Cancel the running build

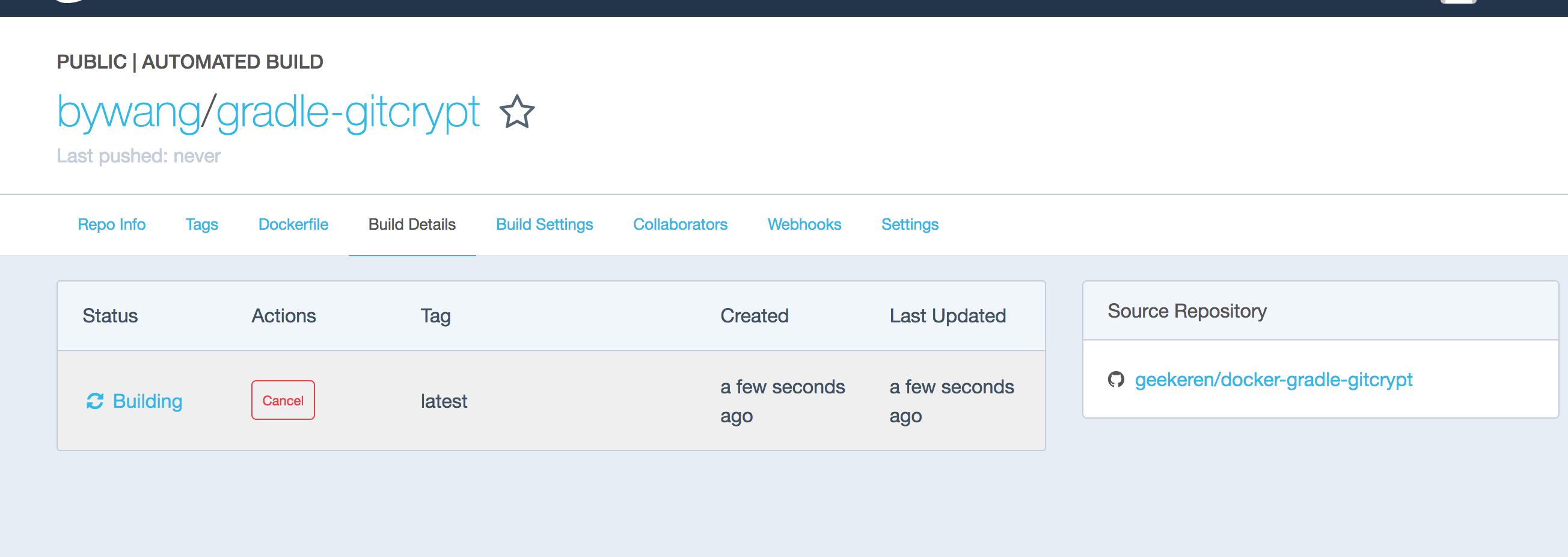point(283,401)
